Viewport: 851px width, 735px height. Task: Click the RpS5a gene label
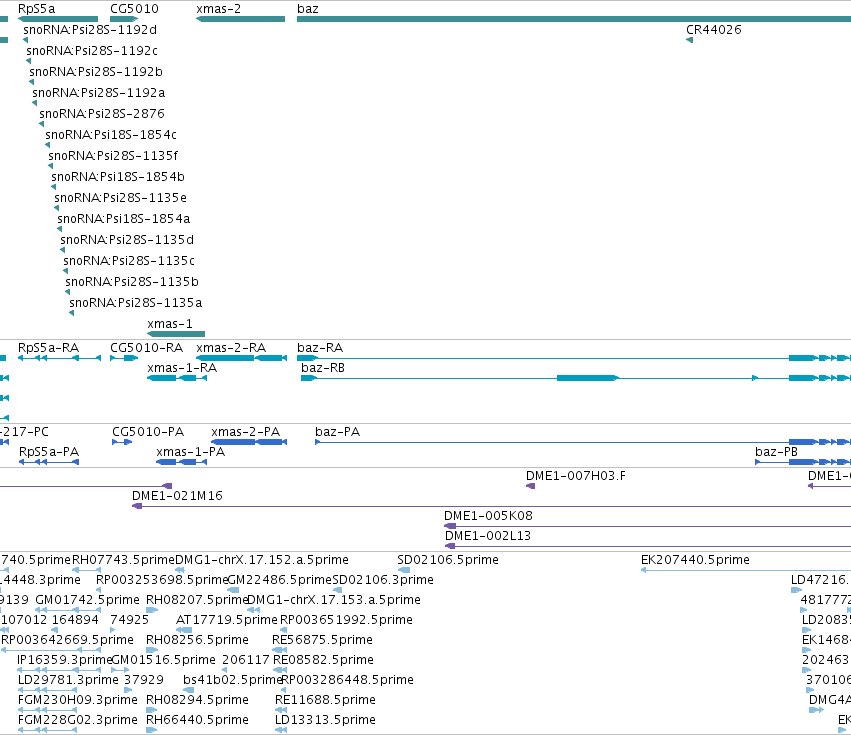[36, 9]
